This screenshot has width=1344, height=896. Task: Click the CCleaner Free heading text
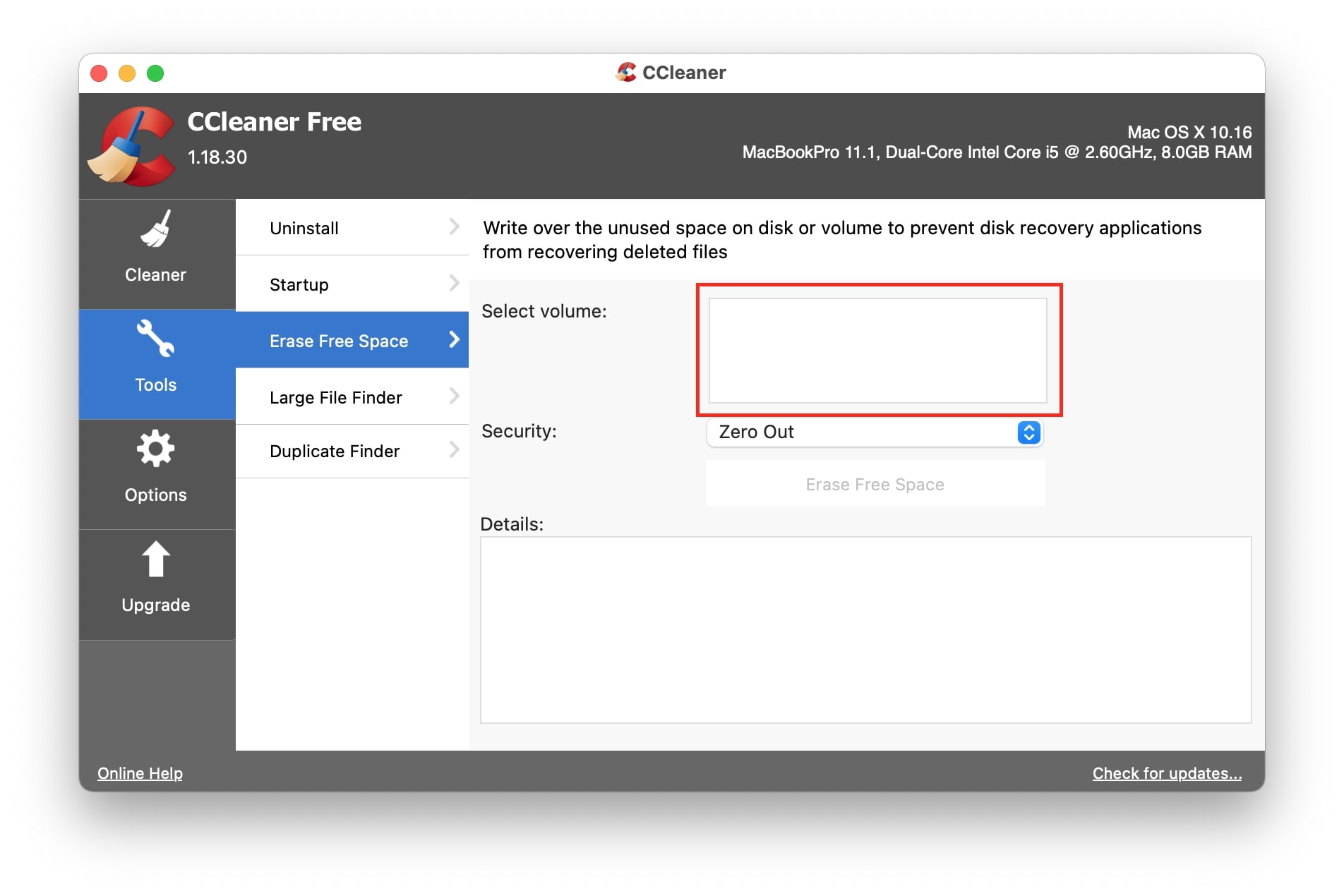pos(275,121)
